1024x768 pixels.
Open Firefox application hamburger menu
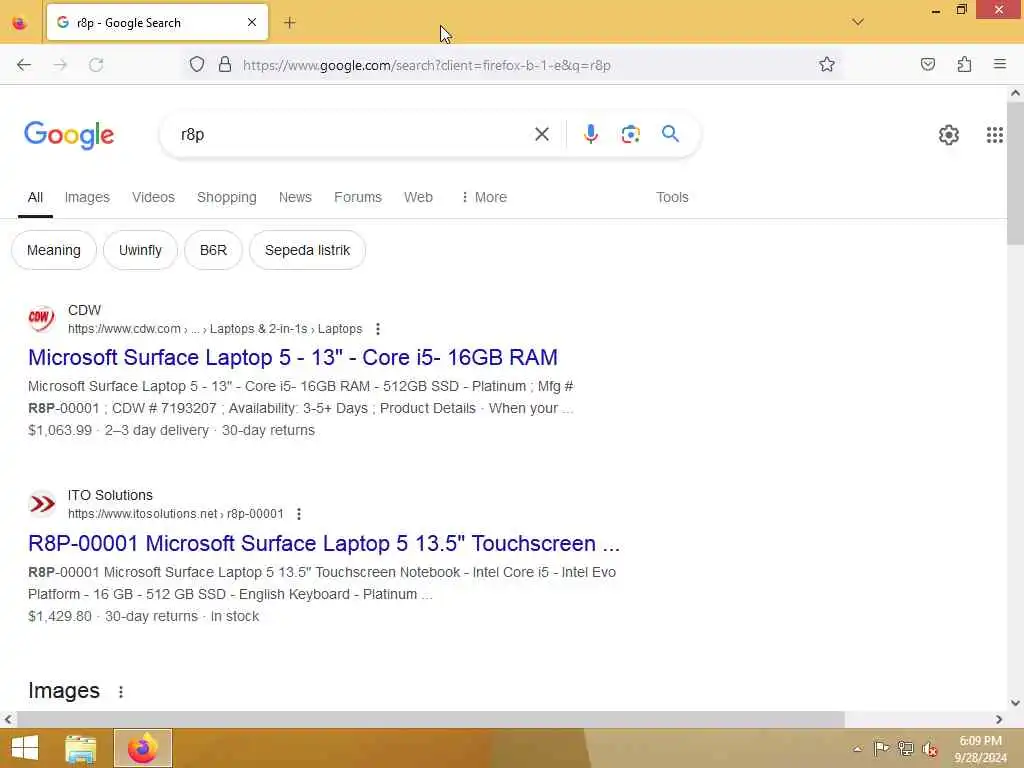pyautogui.click(x=999, y=64)
